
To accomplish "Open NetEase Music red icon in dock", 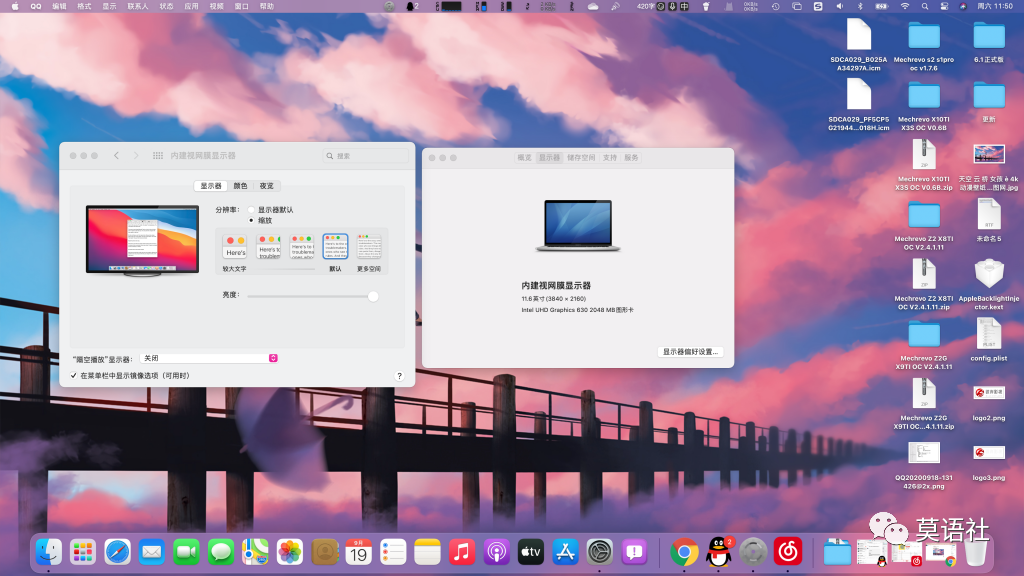I will click(x=788, y=552).
